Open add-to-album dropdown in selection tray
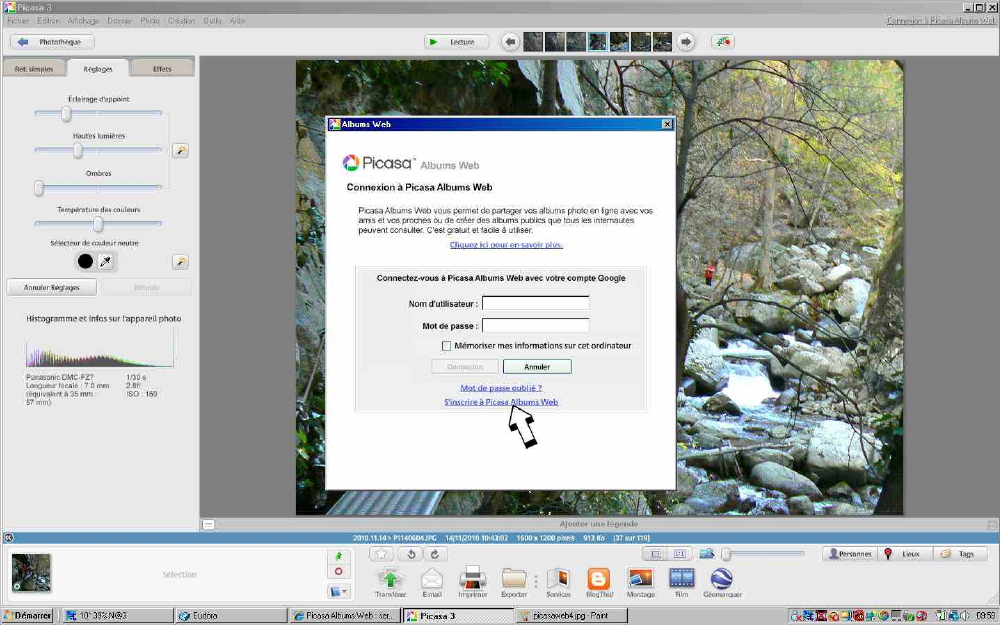Viewport: 1000px width, 625px height. [339, 591]
